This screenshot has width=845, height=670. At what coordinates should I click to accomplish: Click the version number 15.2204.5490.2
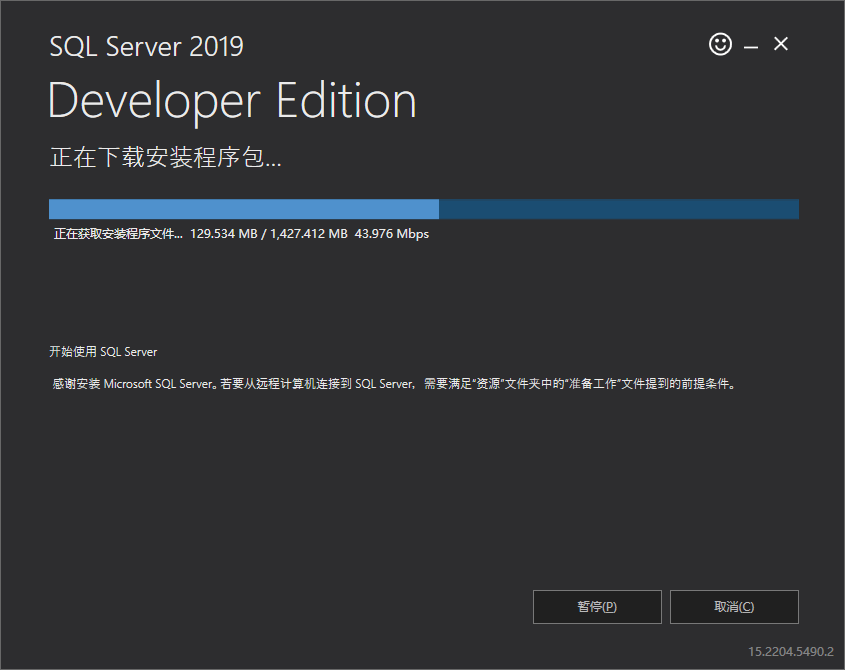click(791, 652)
